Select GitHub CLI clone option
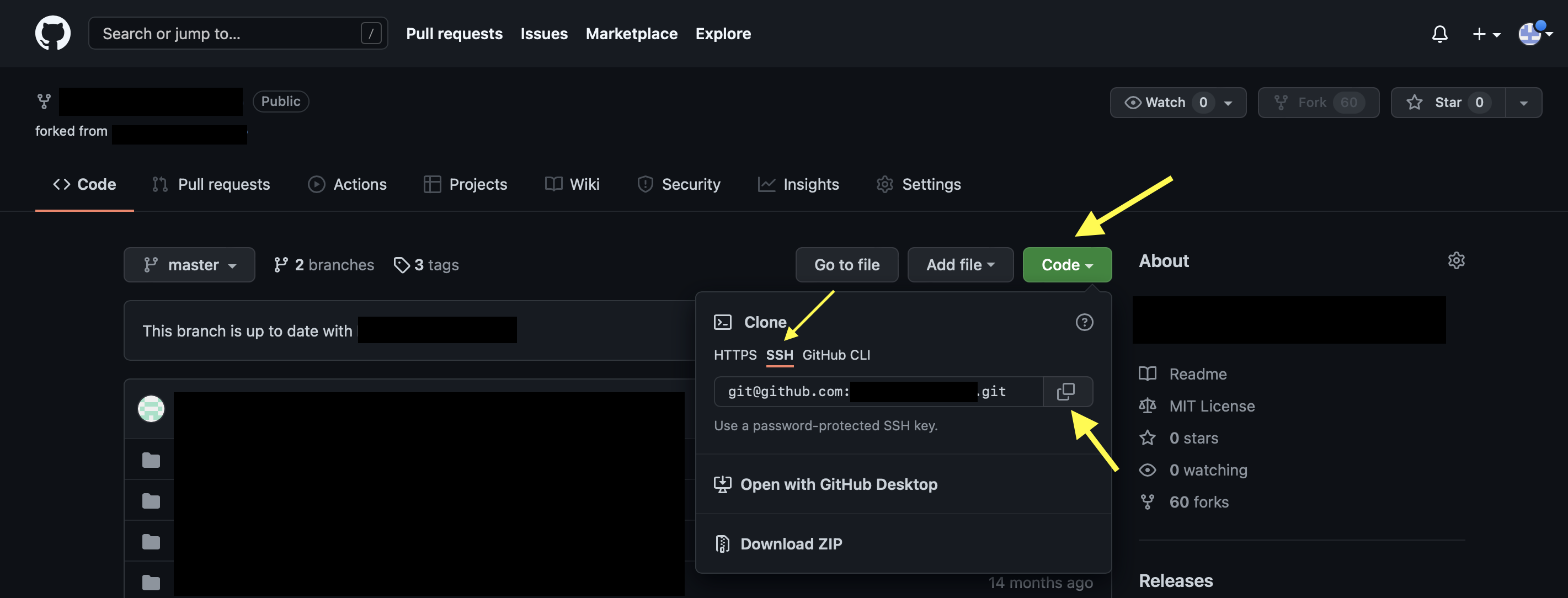1568x598 pixels. 836,355
